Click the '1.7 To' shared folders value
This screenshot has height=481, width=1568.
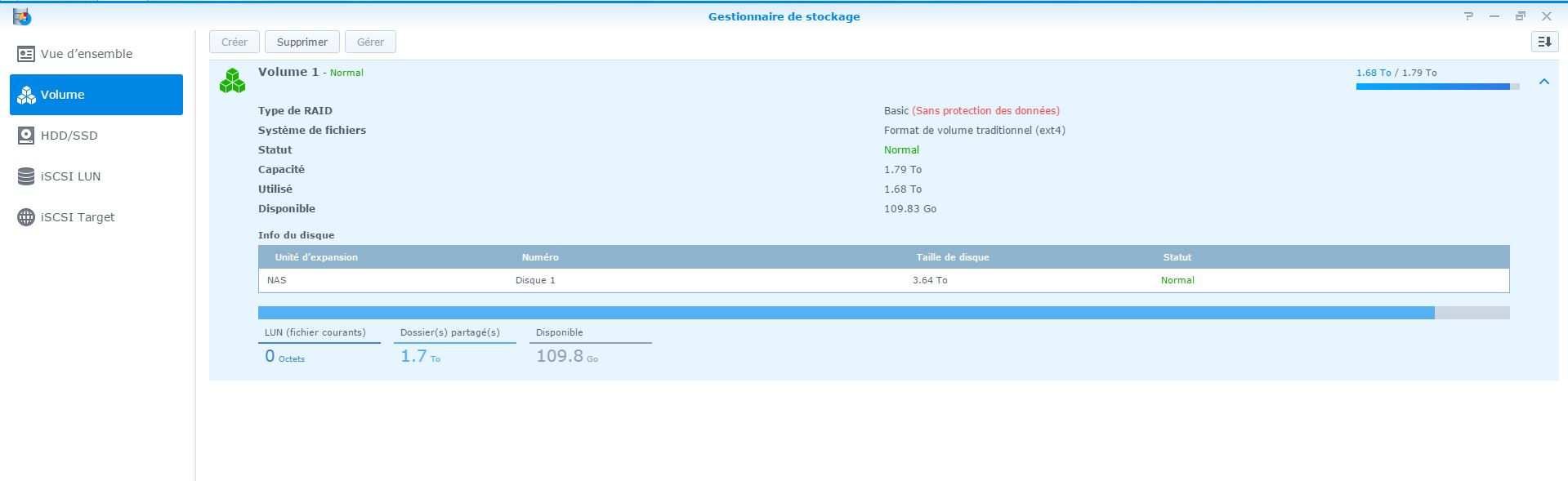point(420,356)
